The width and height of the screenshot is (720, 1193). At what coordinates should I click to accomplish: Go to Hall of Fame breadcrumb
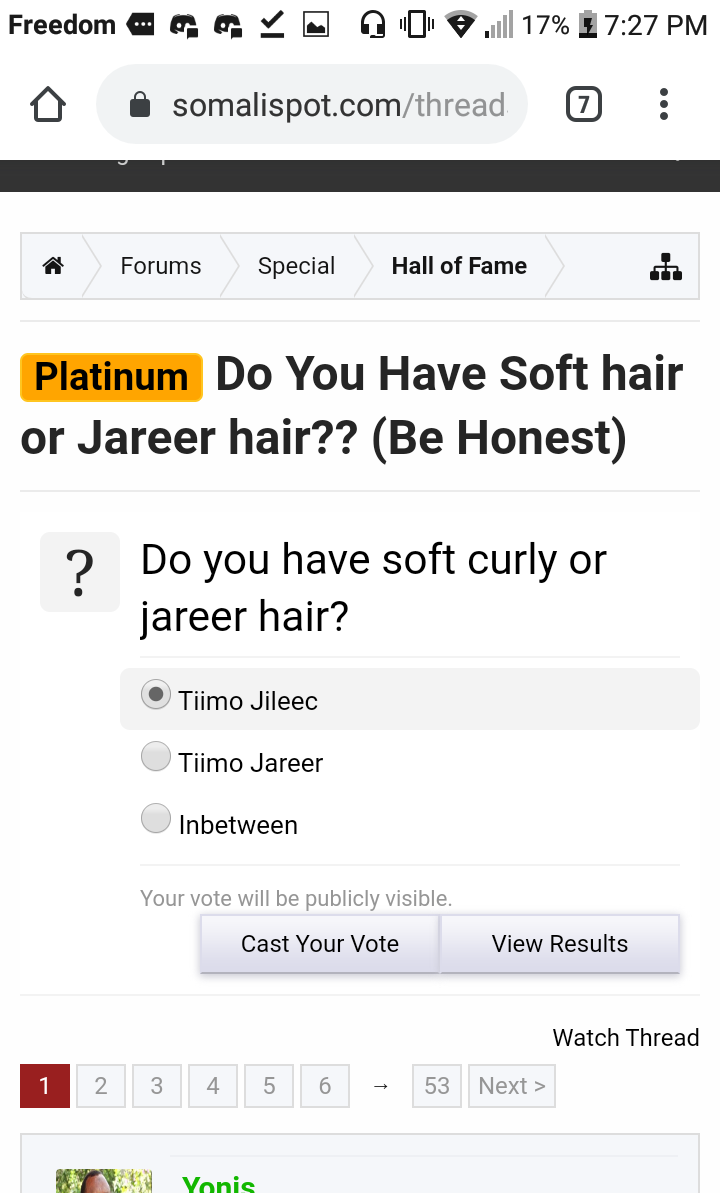(459, 266)
